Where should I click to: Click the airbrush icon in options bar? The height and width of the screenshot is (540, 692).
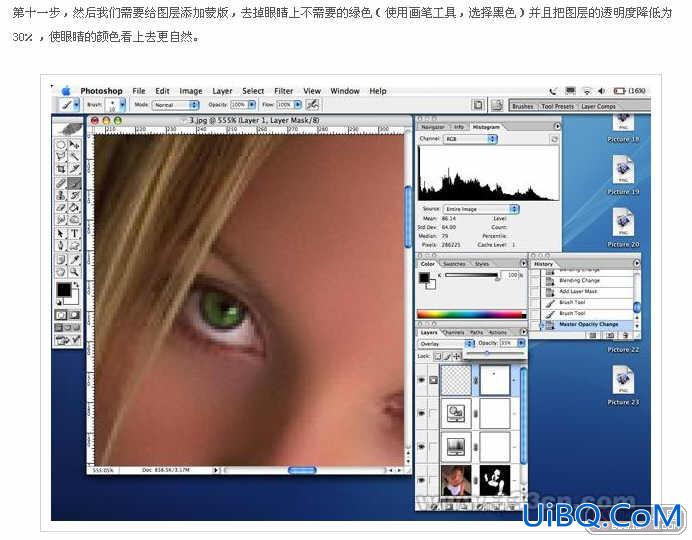point(312,105)
